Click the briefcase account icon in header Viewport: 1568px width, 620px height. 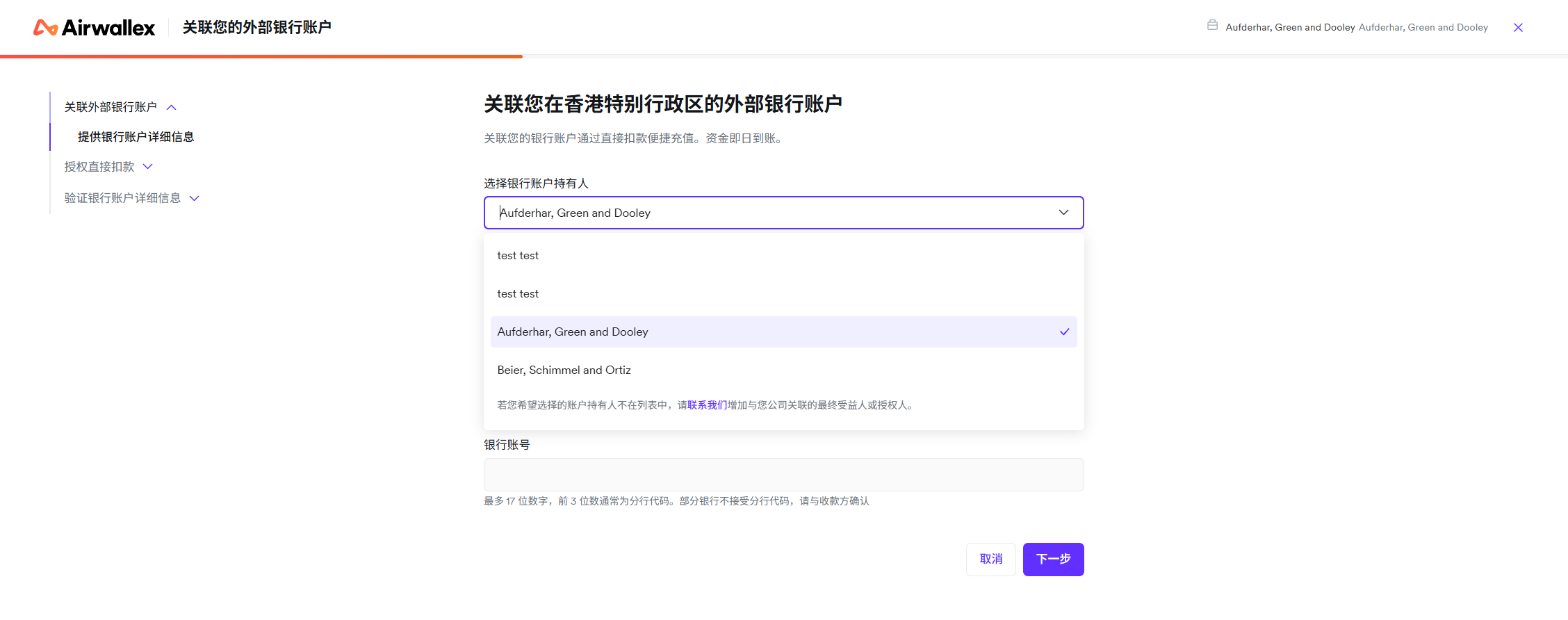tap(1212, 26)
